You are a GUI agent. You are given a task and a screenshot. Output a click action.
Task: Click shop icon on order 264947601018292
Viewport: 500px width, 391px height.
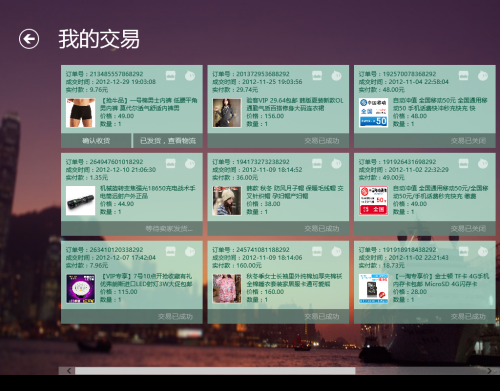[171, 164]
